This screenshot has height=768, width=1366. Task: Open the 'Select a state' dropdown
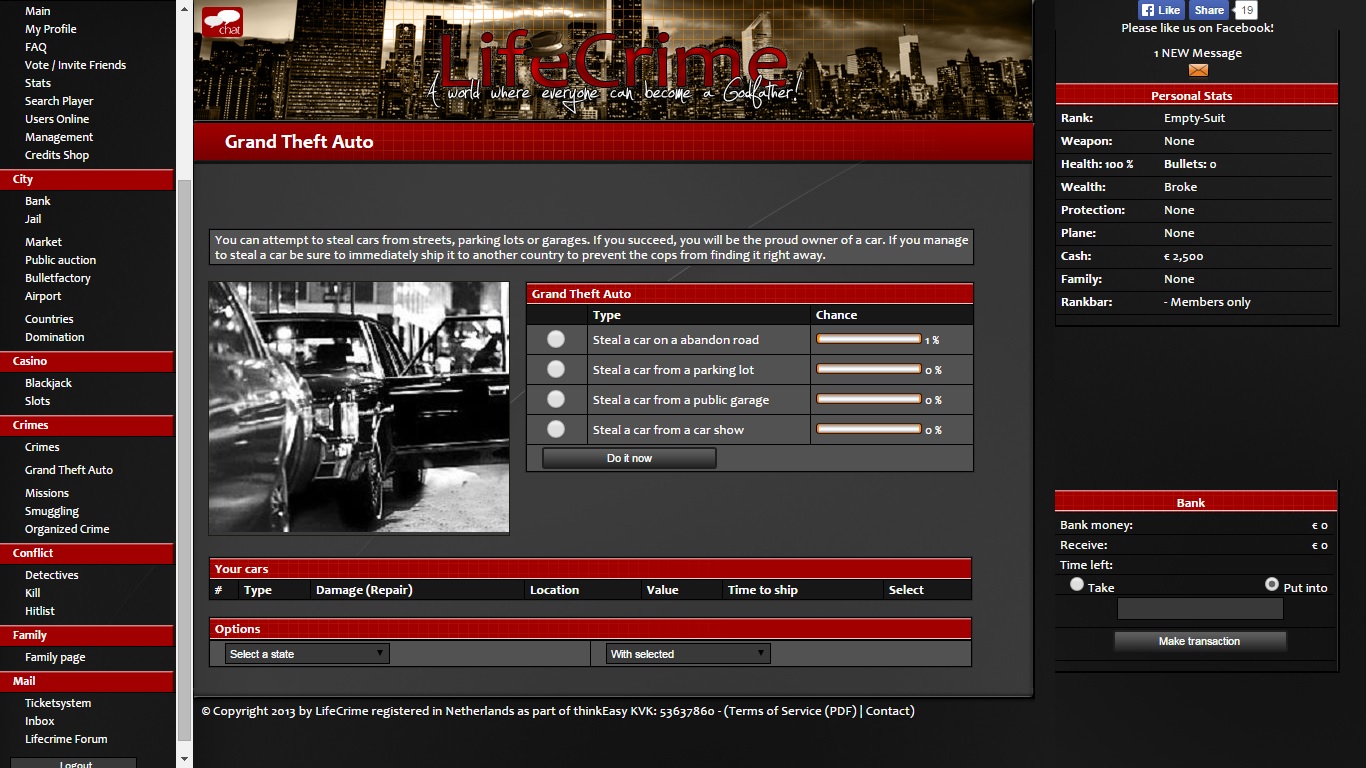307,654
